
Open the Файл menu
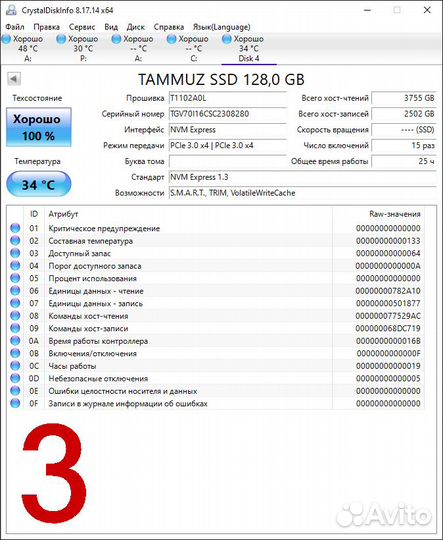tap(15, 27)
